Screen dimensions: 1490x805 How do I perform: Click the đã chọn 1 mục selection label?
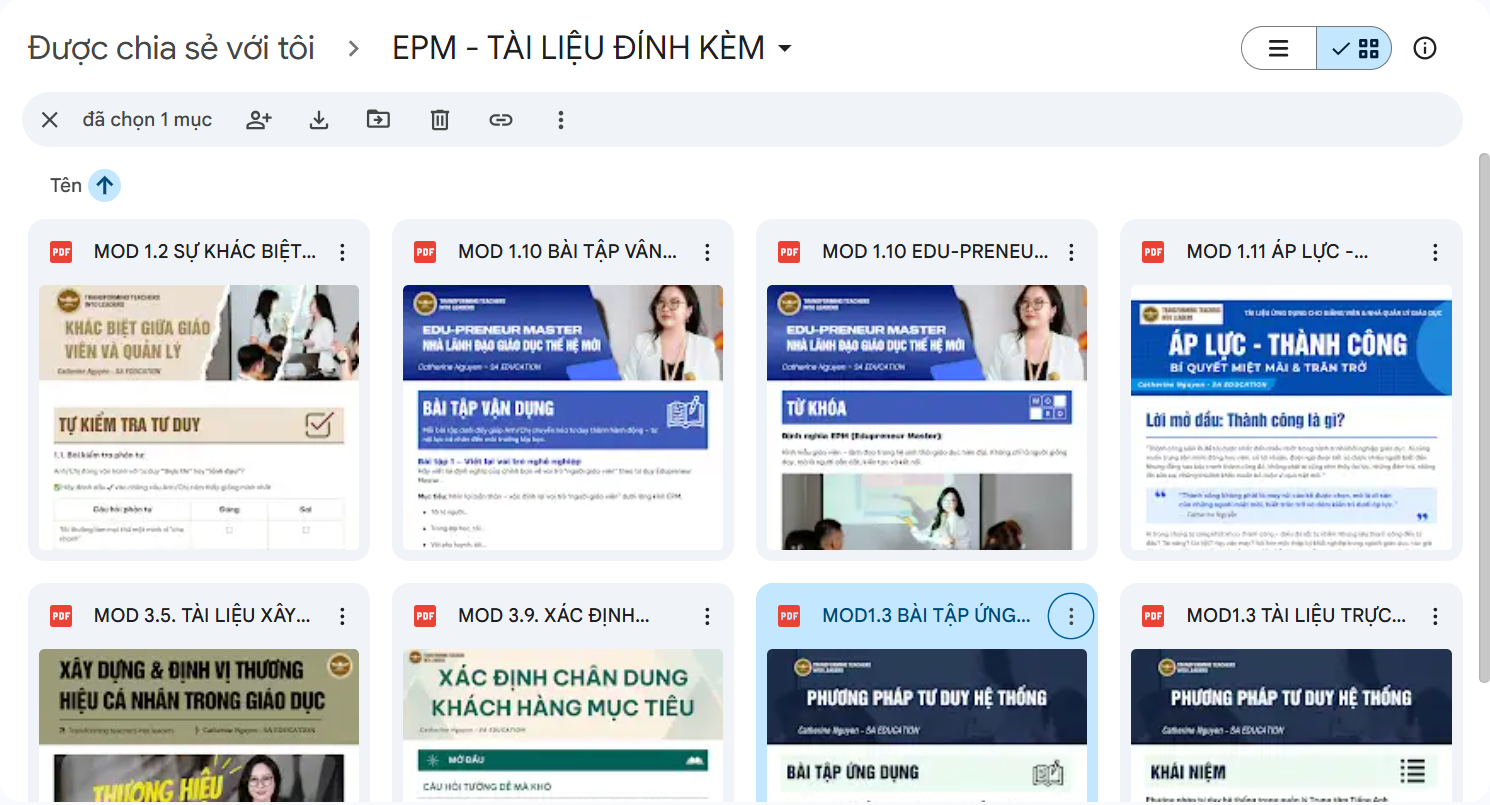click(x=147, y=120)
